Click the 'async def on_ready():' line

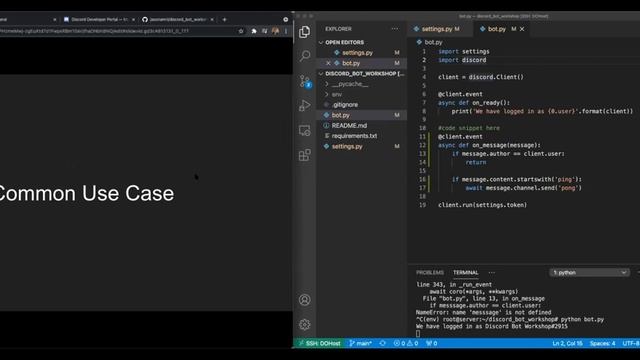coord(474,102)
